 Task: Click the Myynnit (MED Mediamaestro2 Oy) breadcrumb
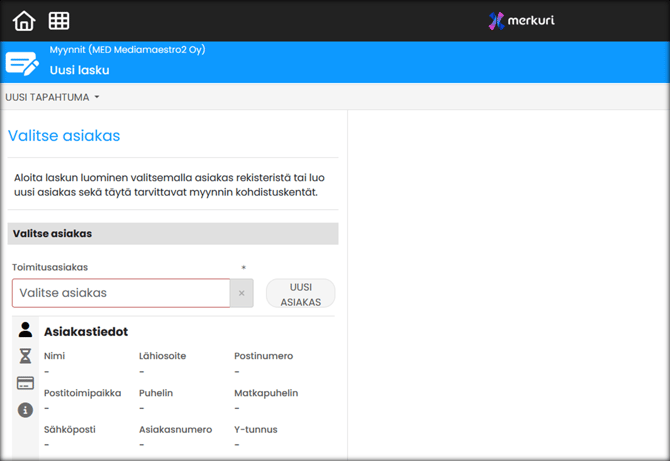[127, 50]
